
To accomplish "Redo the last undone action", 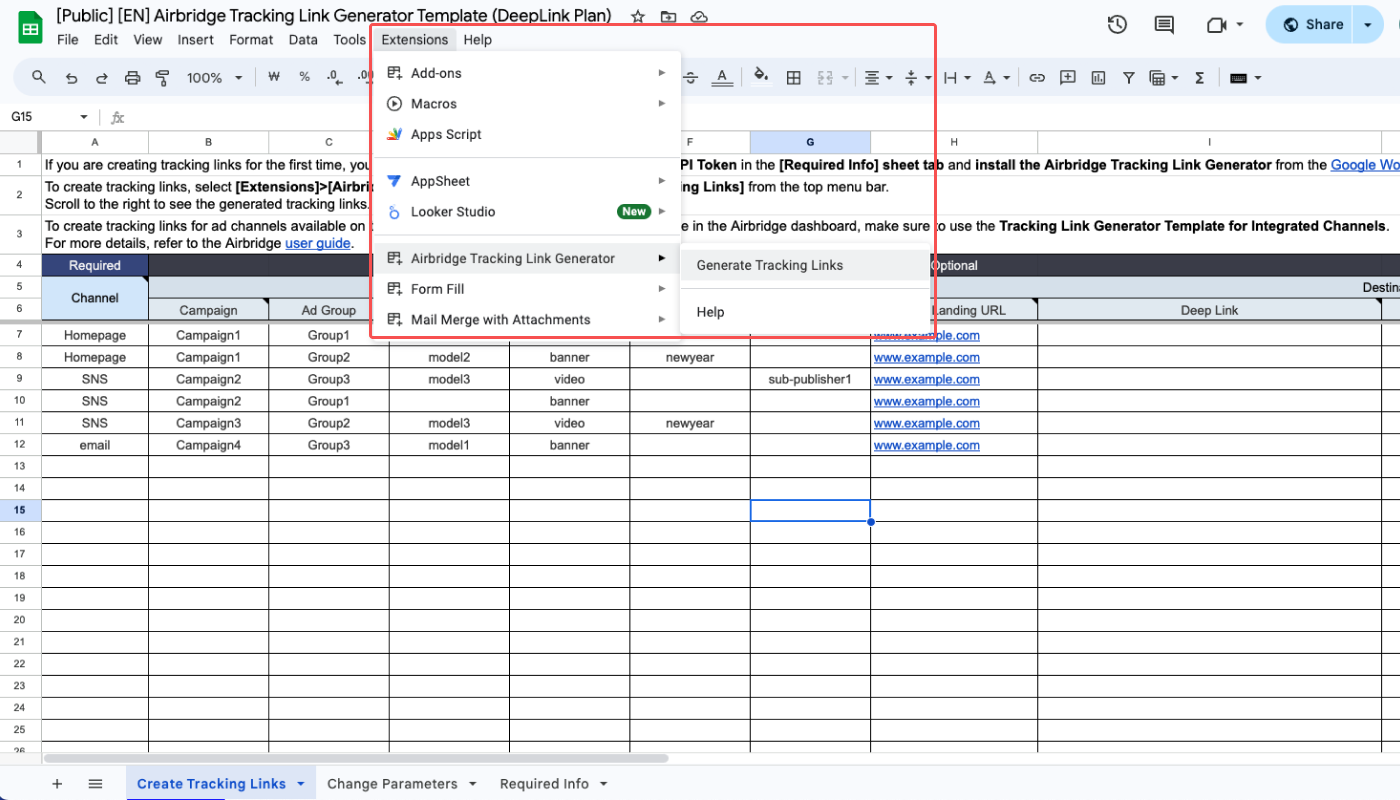I will [102, 77].
